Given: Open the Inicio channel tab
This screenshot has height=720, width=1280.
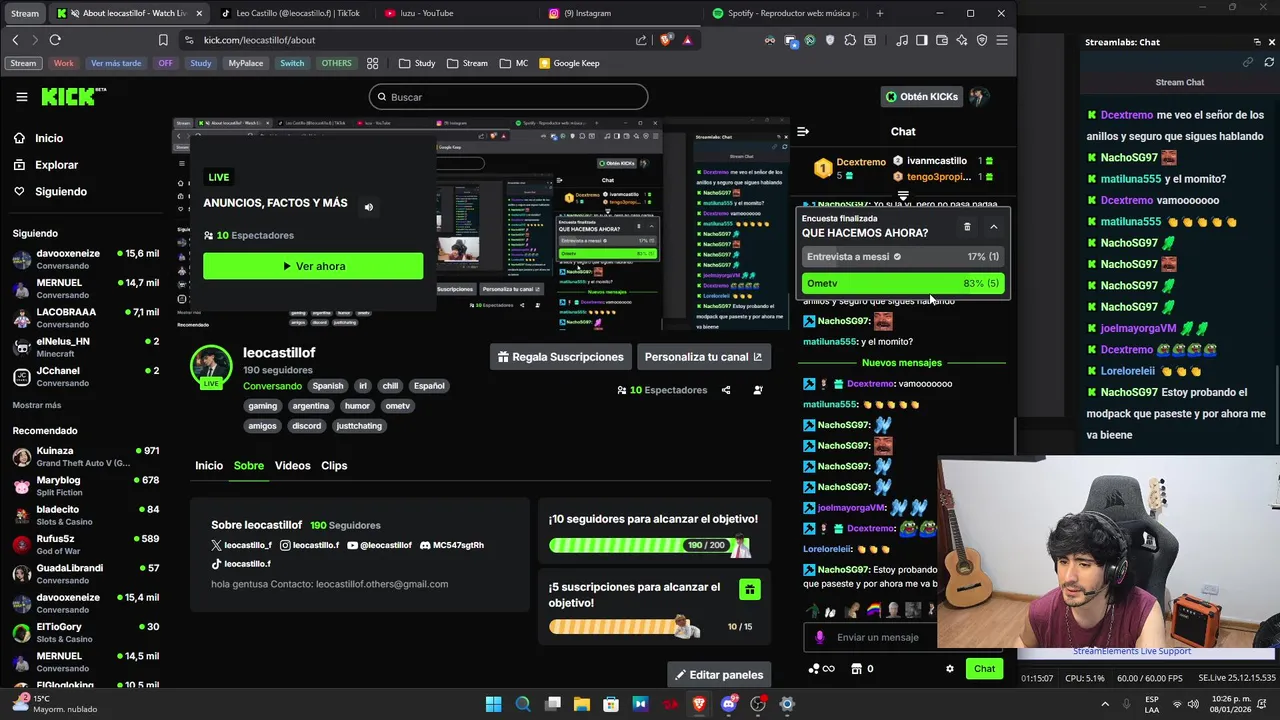Looking at the screenshot, I should 209,466.
